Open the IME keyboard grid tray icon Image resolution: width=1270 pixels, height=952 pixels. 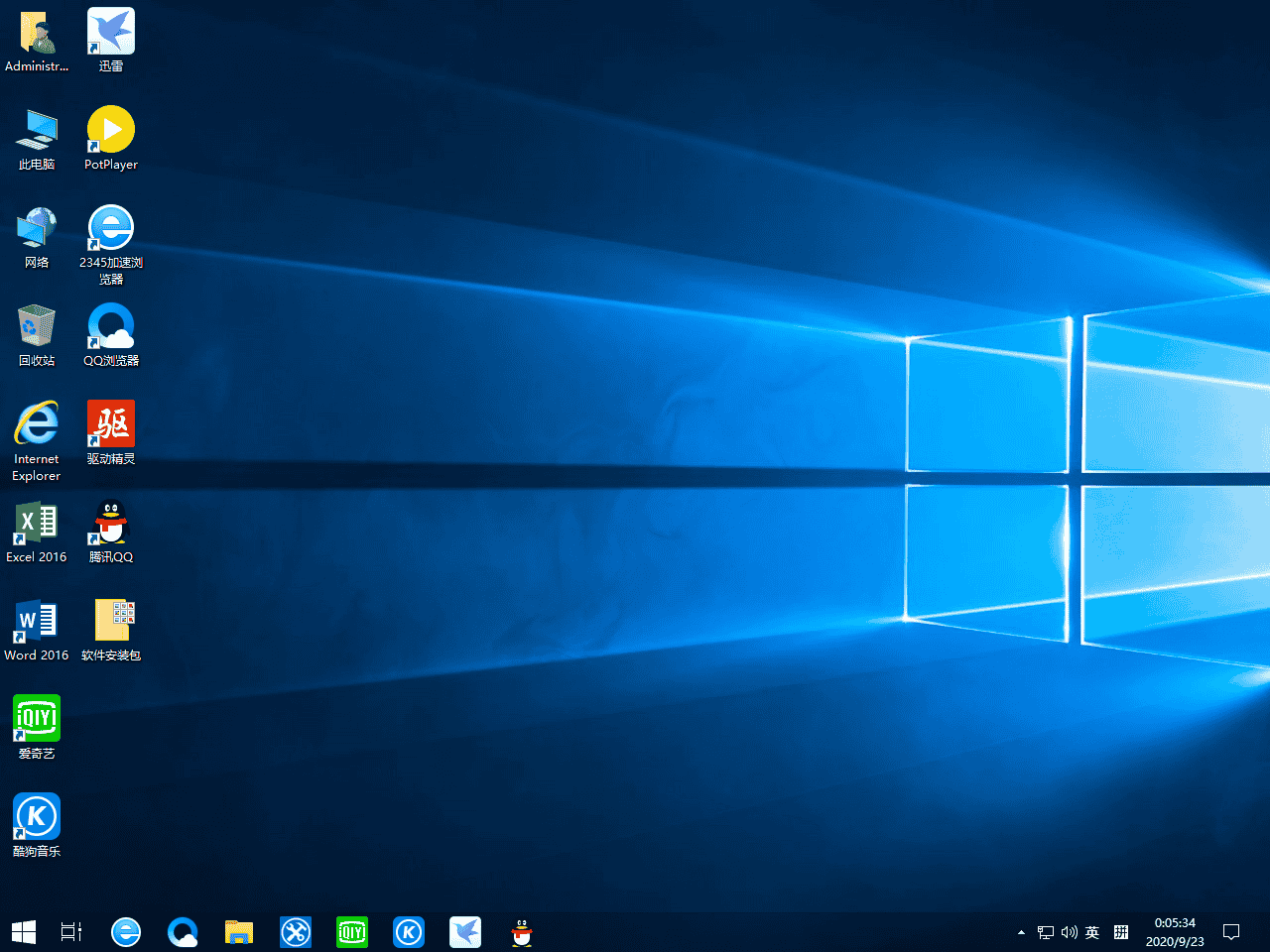coord(1121,932)
